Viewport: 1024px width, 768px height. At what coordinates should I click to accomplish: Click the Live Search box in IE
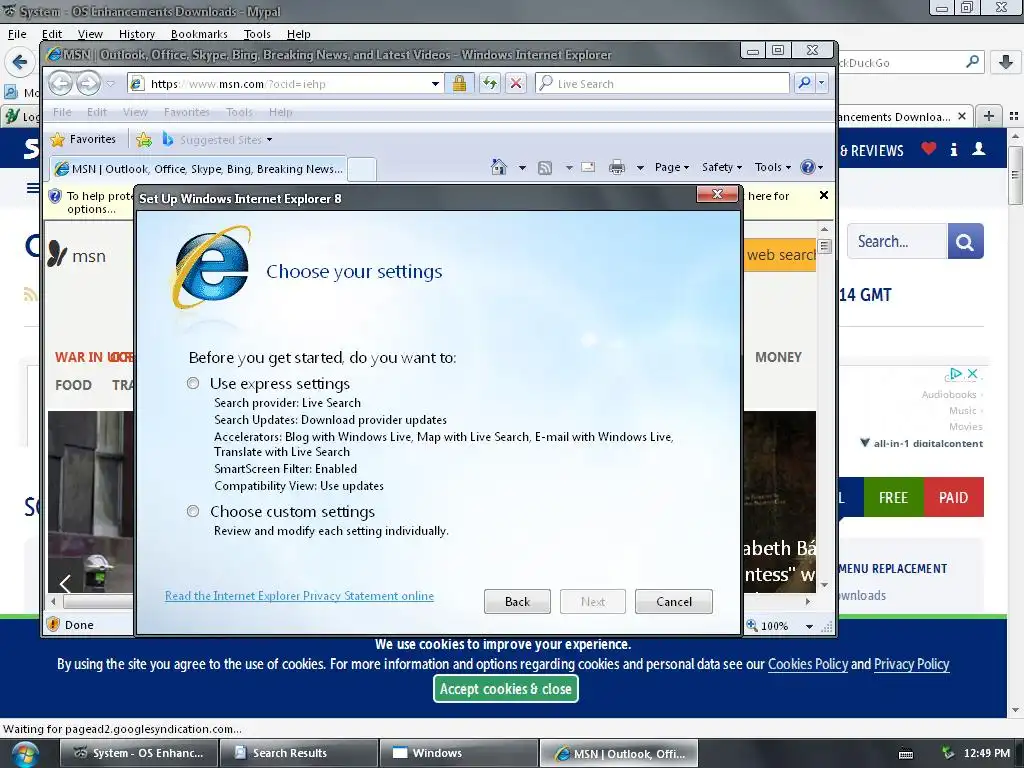(x=662, y=84)
